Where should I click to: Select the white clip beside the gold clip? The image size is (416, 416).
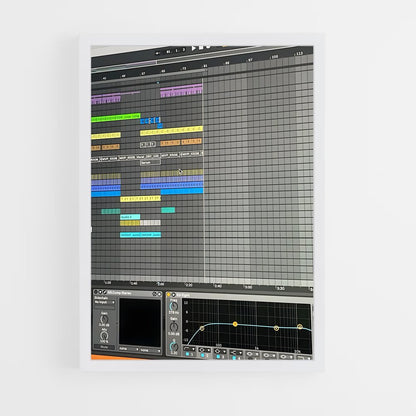pos(150,223)
